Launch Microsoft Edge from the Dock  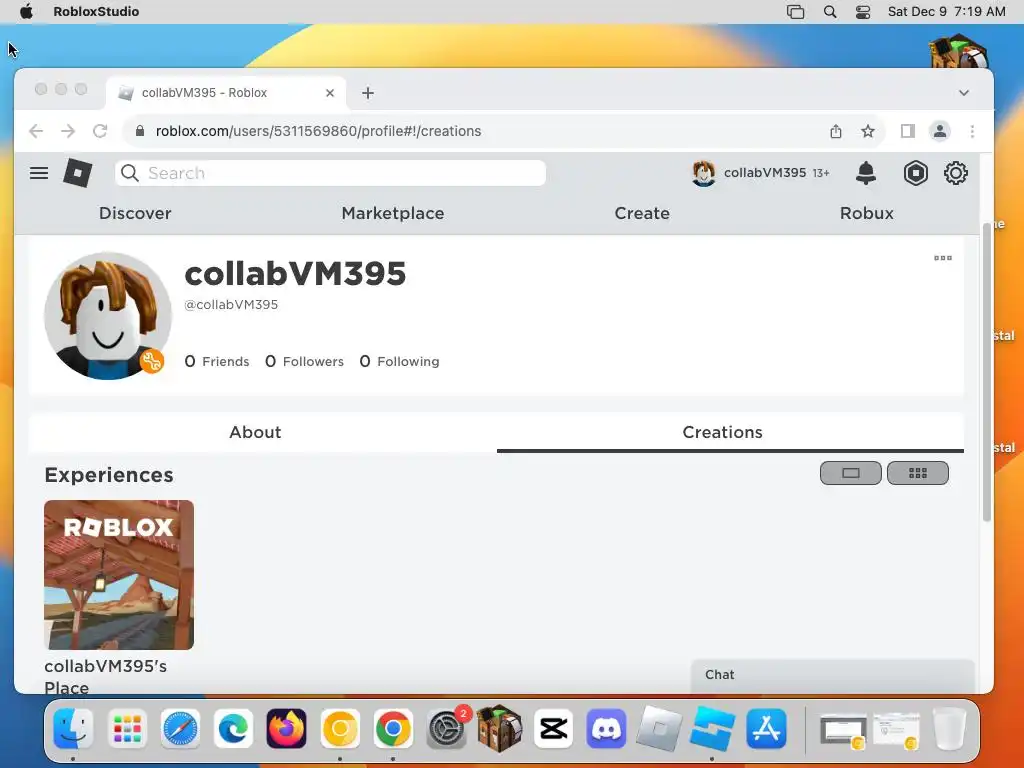point(234,729)
